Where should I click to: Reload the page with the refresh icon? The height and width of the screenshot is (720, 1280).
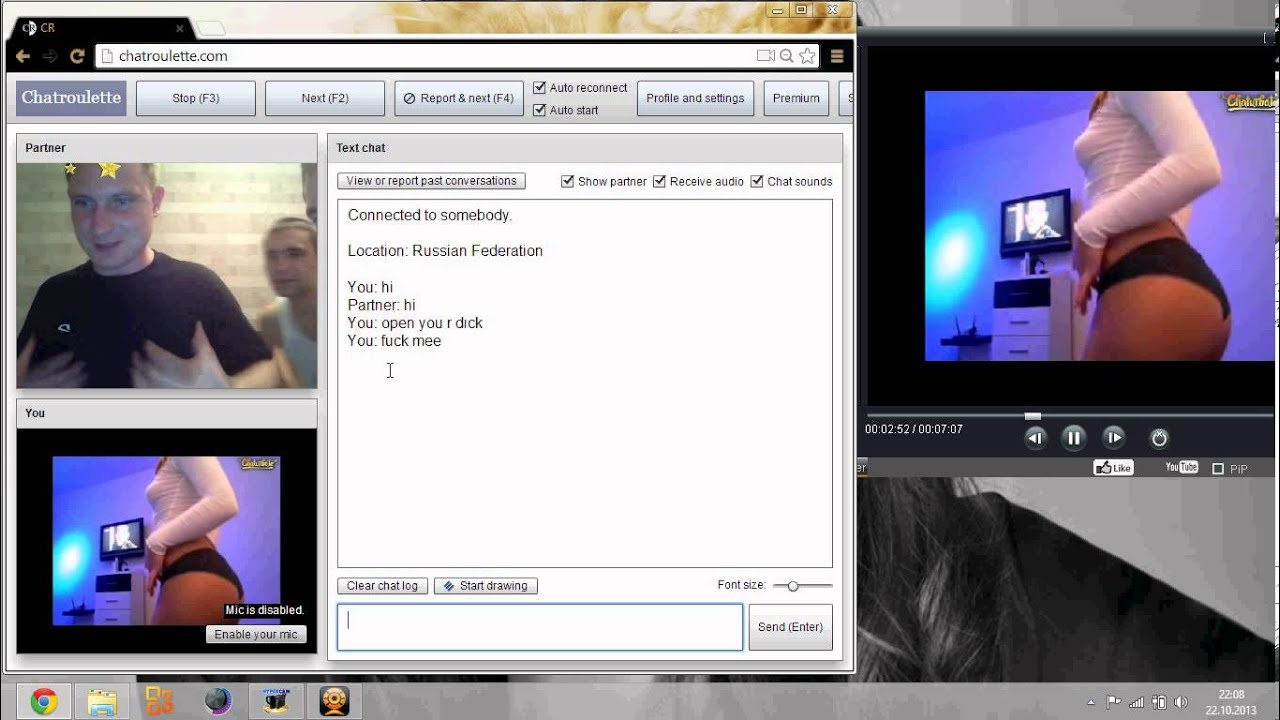click(x=77, y=56)
